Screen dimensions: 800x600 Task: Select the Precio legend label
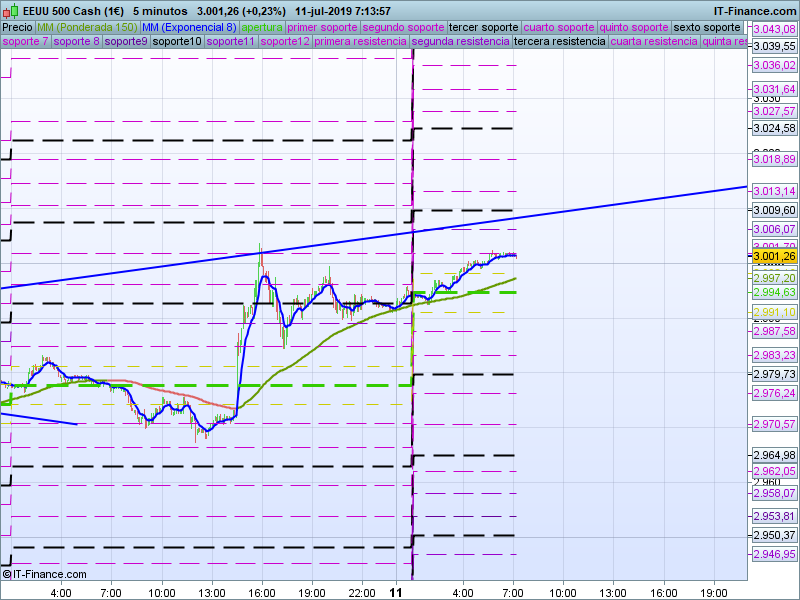(17, 27)
